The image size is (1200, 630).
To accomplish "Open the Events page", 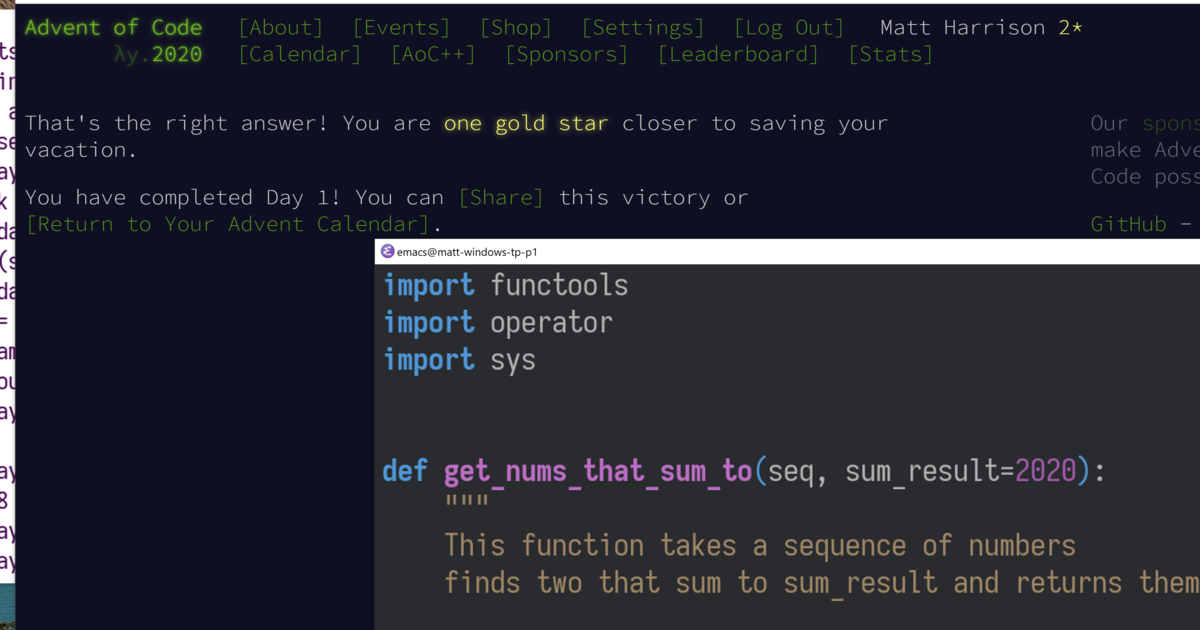I will pyautogui.click(x=401, y=27).
